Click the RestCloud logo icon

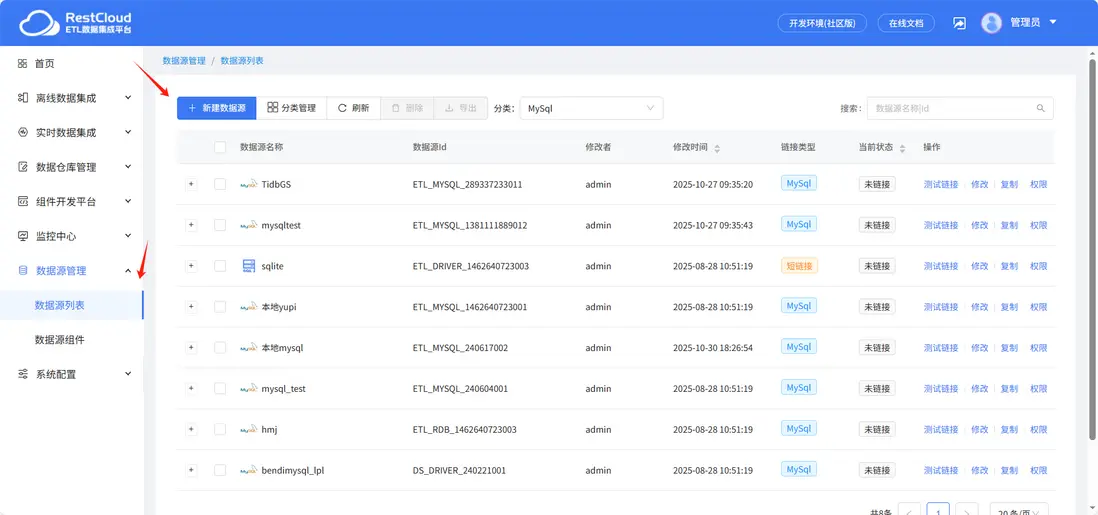point(38,22)
